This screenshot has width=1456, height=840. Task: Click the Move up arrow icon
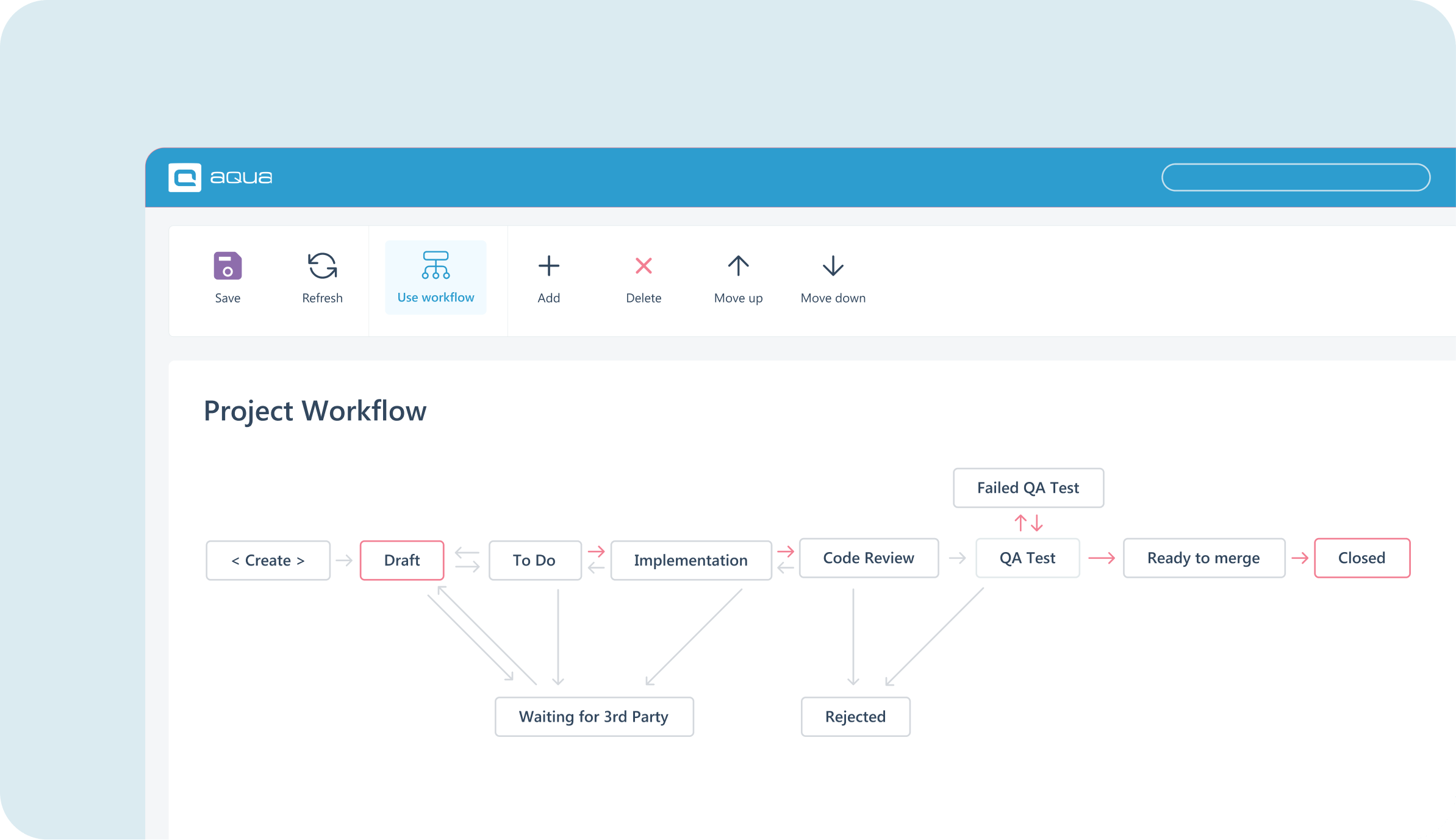tap(738, 265)
